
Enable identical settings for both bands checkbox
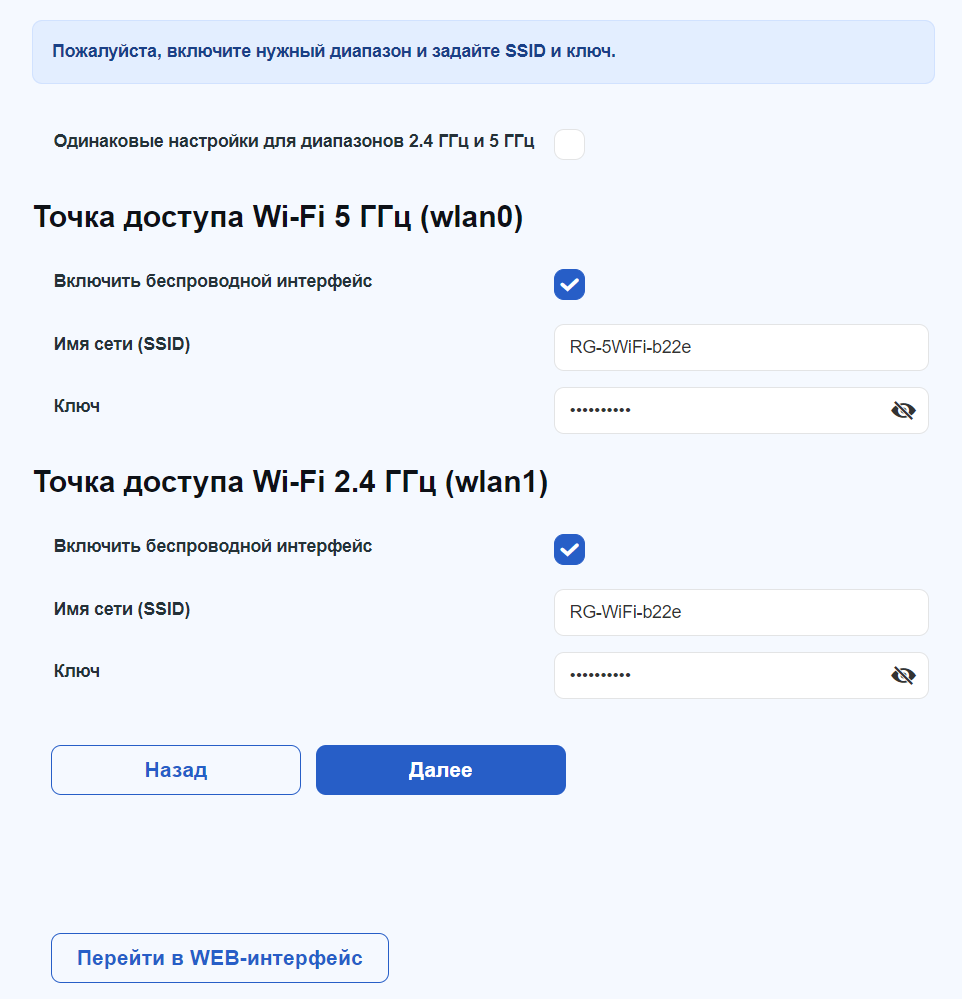[x=569, y=144]
